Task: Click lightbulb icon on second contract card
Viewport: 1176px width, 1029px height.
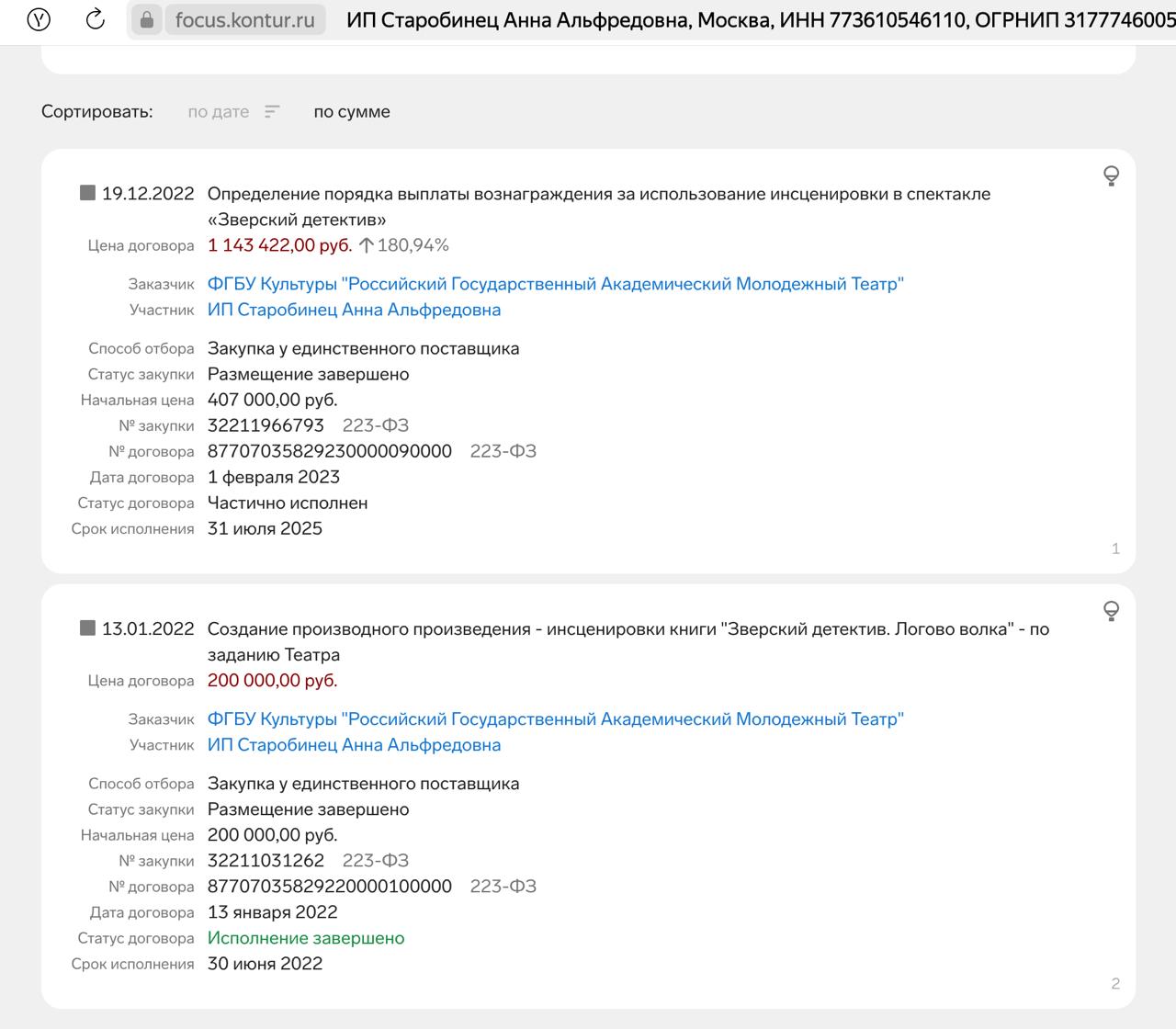Action: pyautogui.click(x=1111, y=611)
